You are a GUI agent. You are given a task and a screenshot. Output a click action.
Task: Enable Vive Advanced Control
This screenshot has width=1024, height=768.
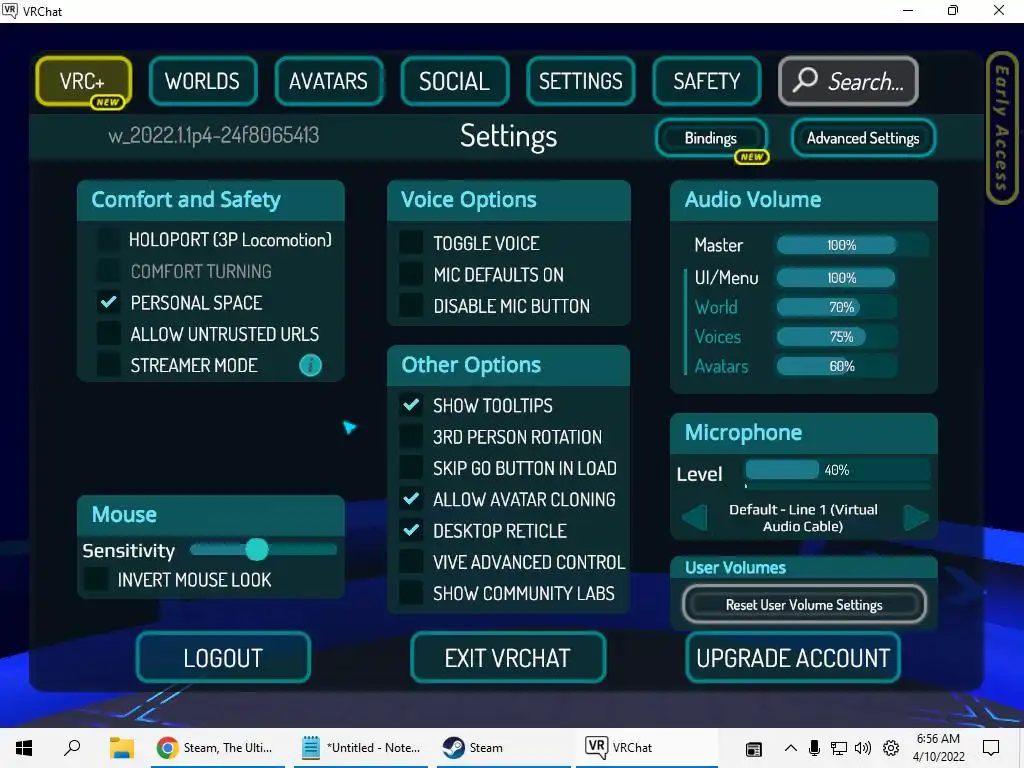click(x=411, y=562)
